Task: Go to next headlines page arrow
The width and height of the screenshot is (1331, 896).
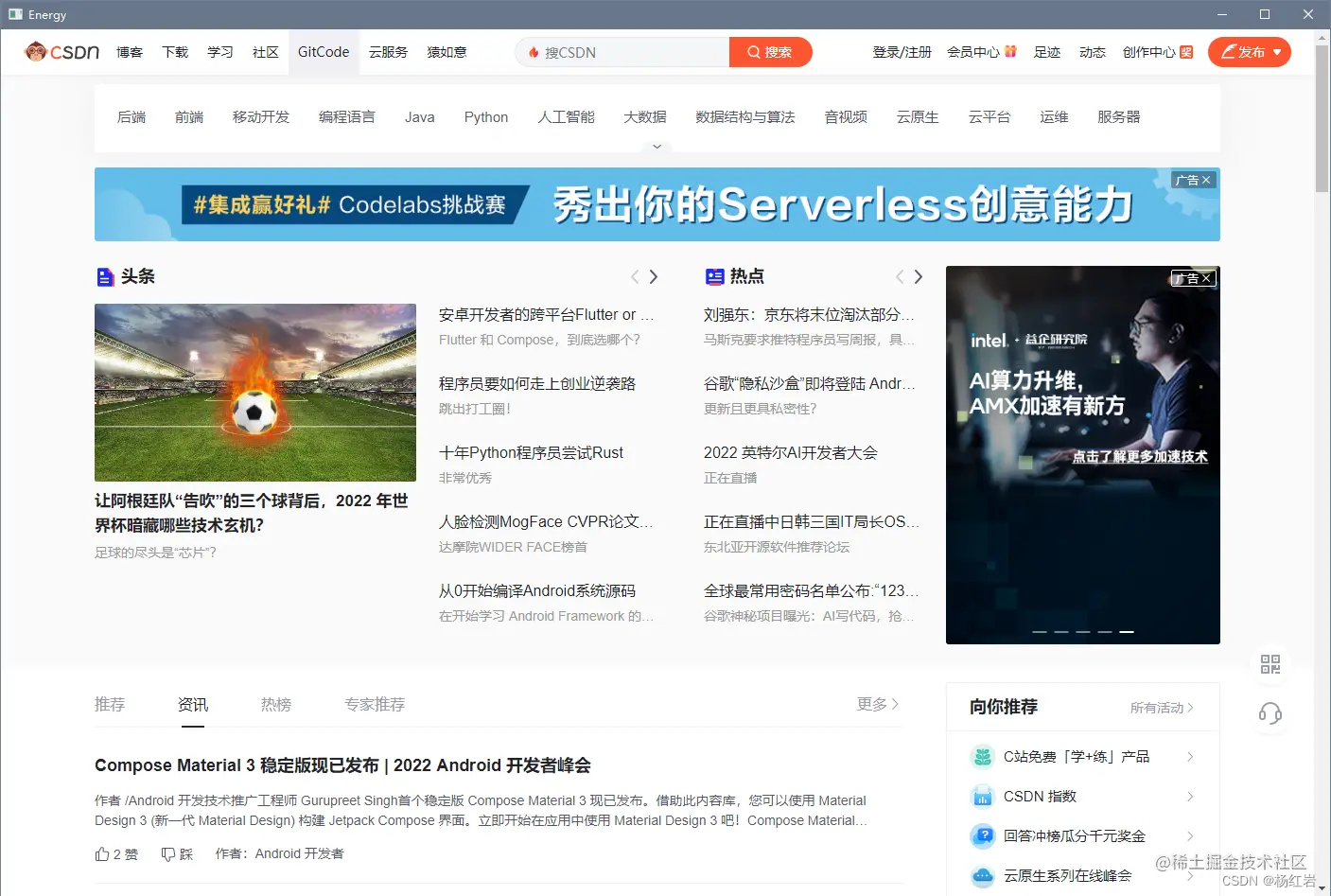Action: (x=653, y=276)
